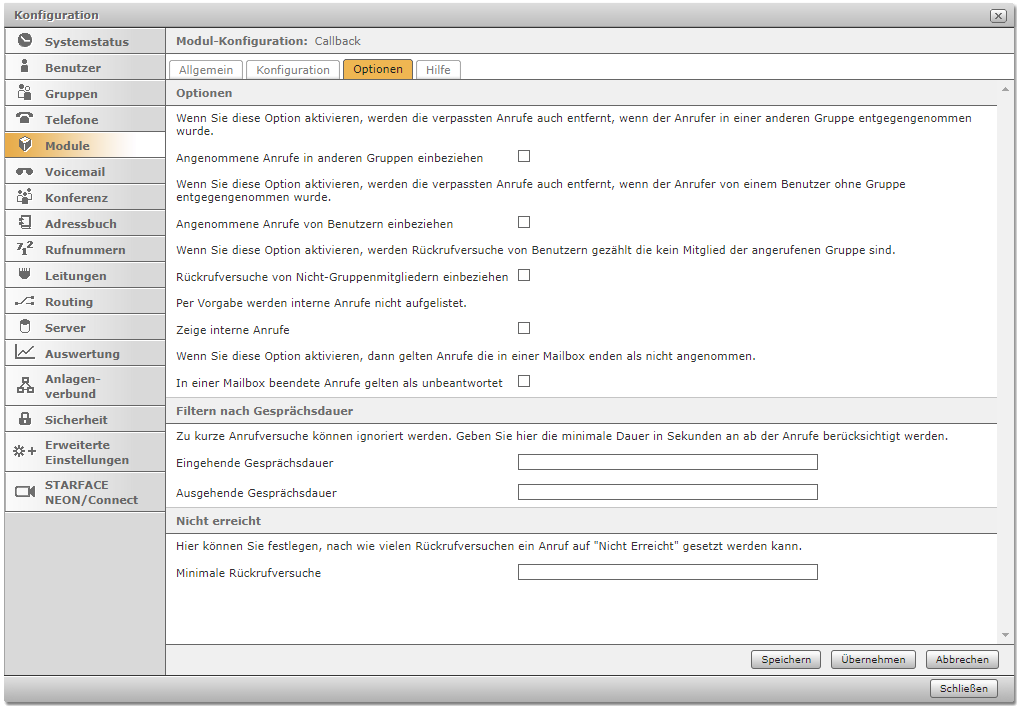Toggle the 'Zeige interne Anrufe' checkbox
This screenshot has height=707, width=1017.
point(524,328)
